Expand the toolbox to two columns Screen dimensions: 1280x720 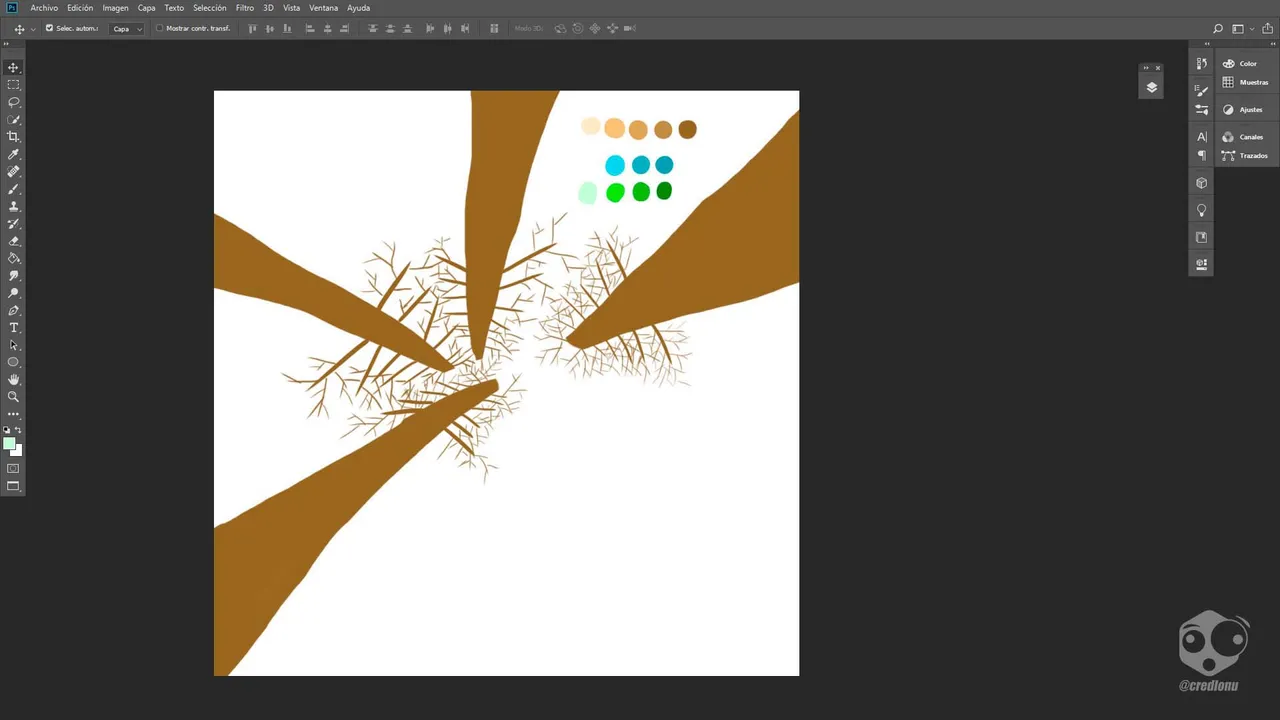tap(6, 44)
